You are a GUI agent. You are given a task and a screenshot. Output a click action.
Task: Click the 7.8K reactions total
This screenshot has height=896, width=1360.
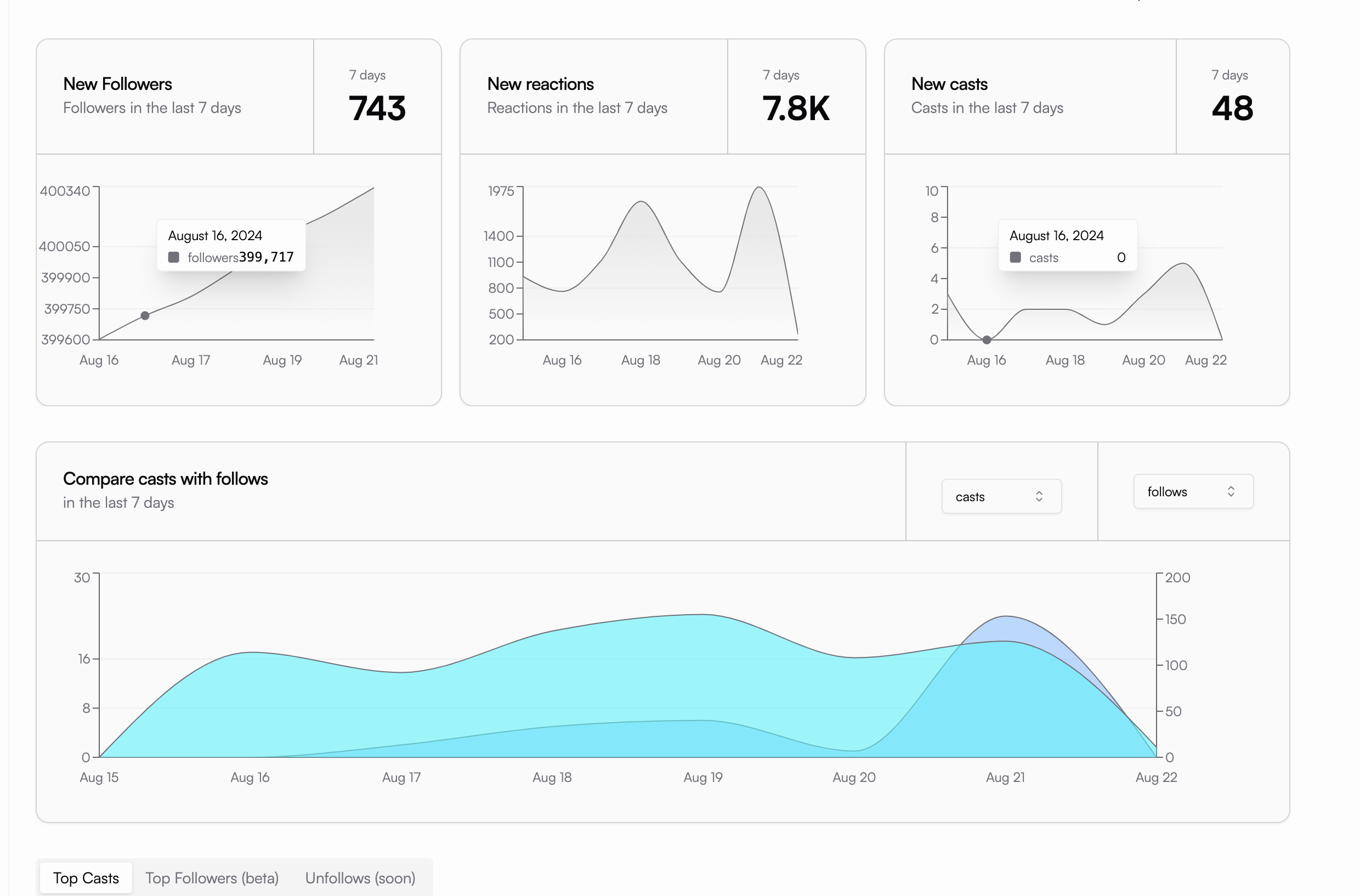point(795,108)
